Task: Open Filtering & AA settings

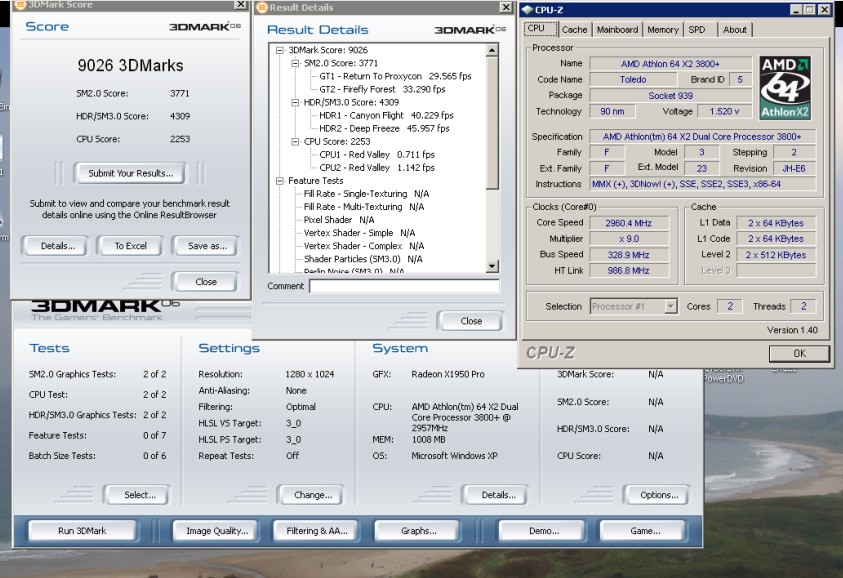Action: [317, 531]
